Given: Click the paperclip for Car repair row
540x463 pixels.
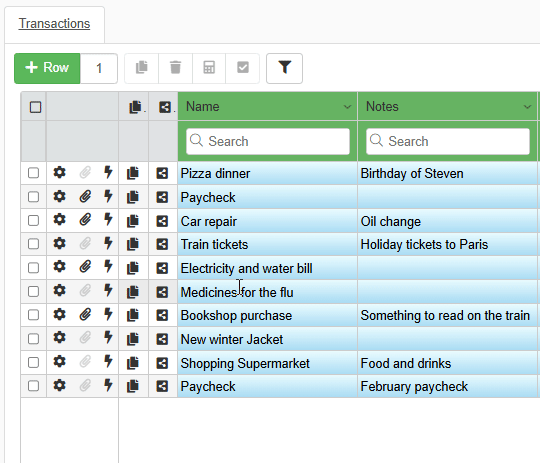Looking at the screenshot, I should click(x=85, y=219).
